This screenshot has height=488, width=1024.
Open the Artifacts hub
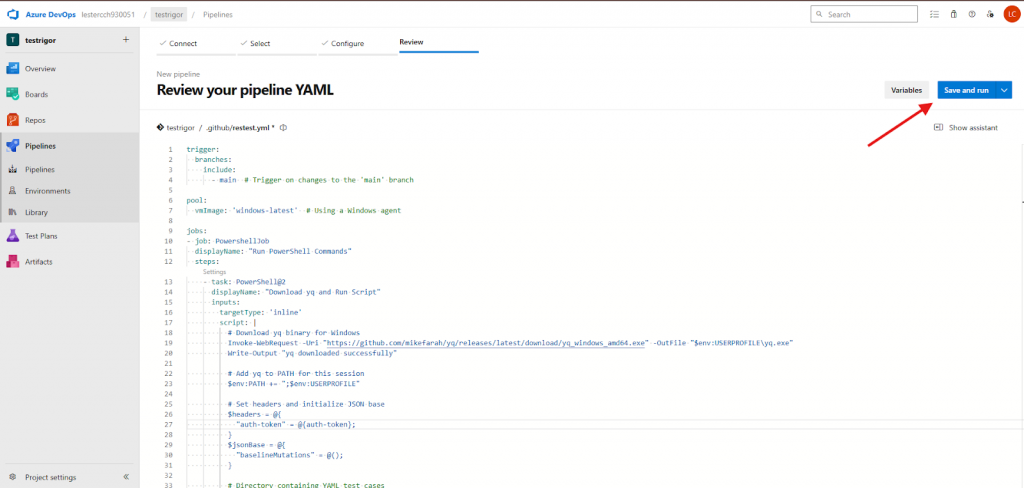click(x=40, y=261)
